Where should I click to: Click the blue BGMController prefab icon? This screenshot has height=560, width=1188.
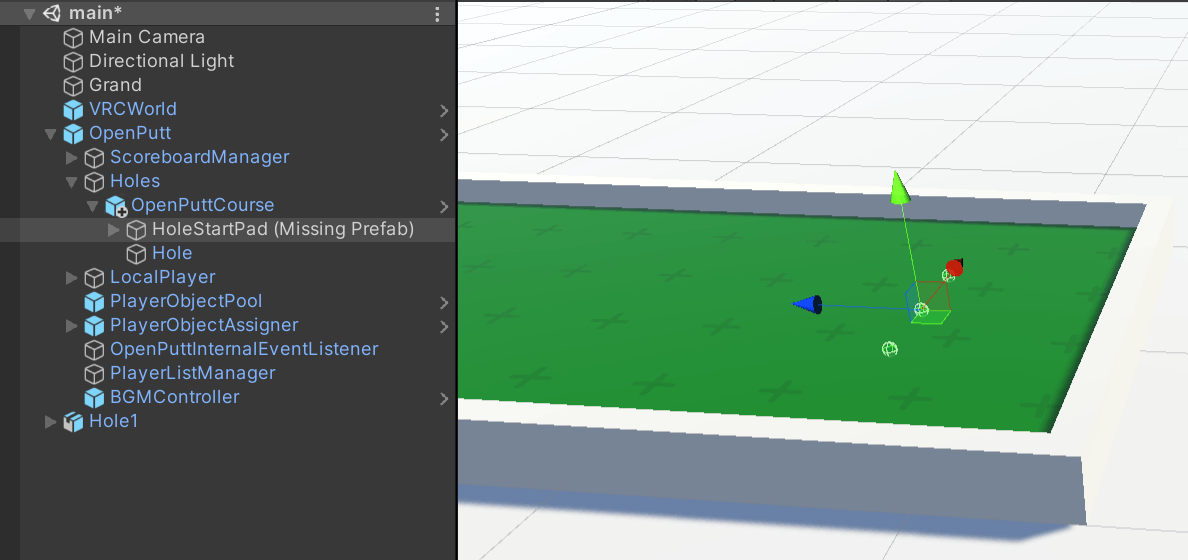tap(94, 398)
